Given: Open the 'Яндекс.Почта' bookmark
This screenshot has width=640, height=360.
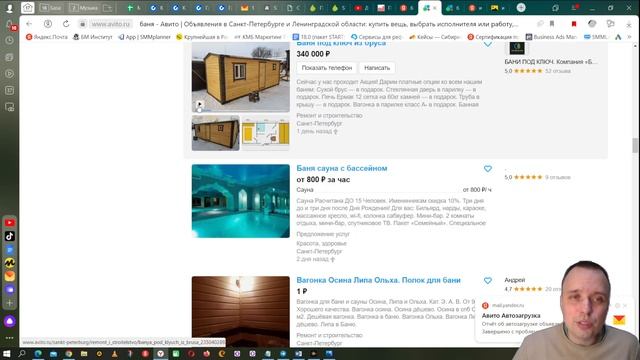Looking at the screenshot, I should (47, 37).
